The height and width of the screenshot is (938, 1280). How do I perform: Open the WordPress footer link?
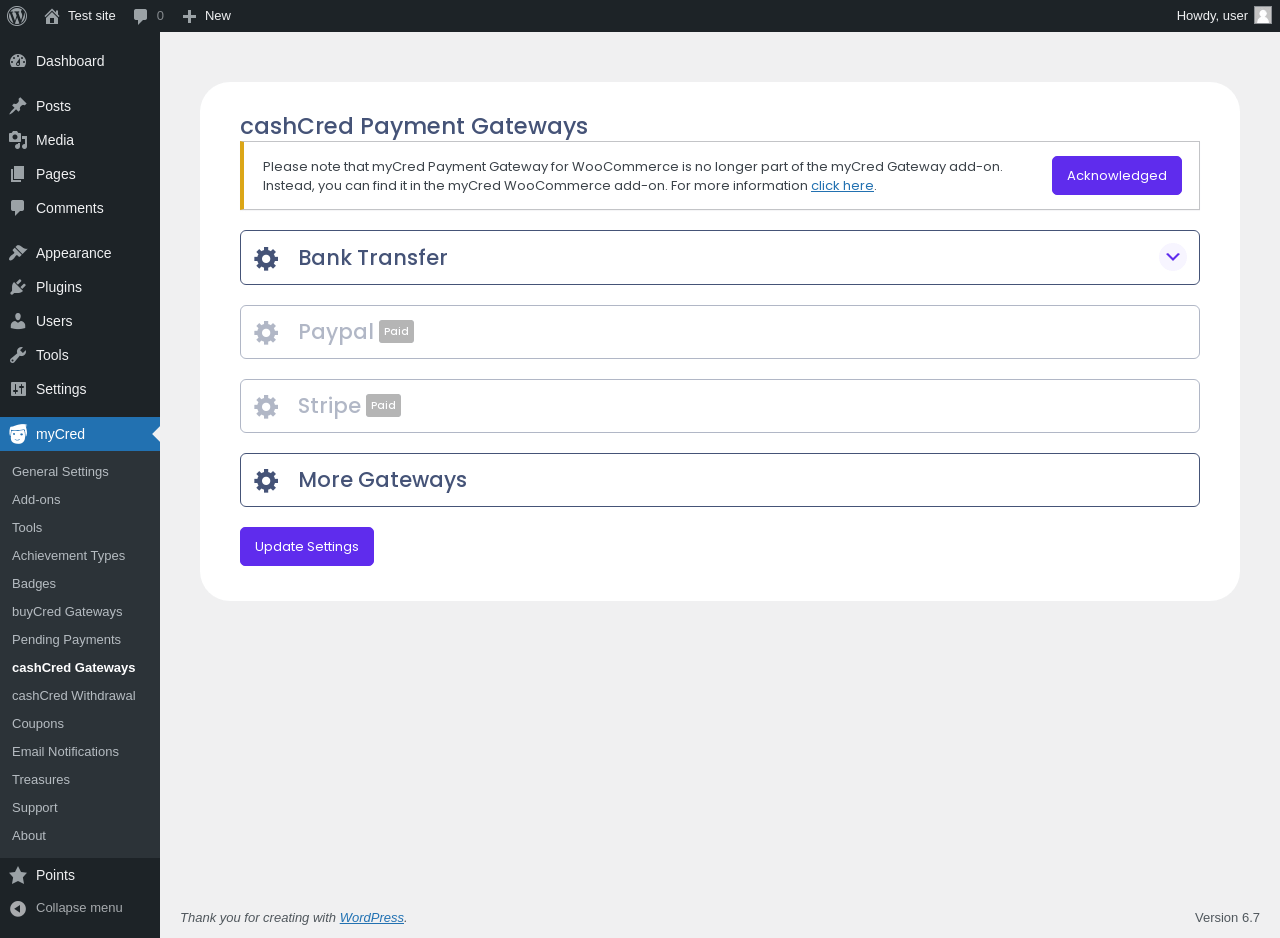372,917
